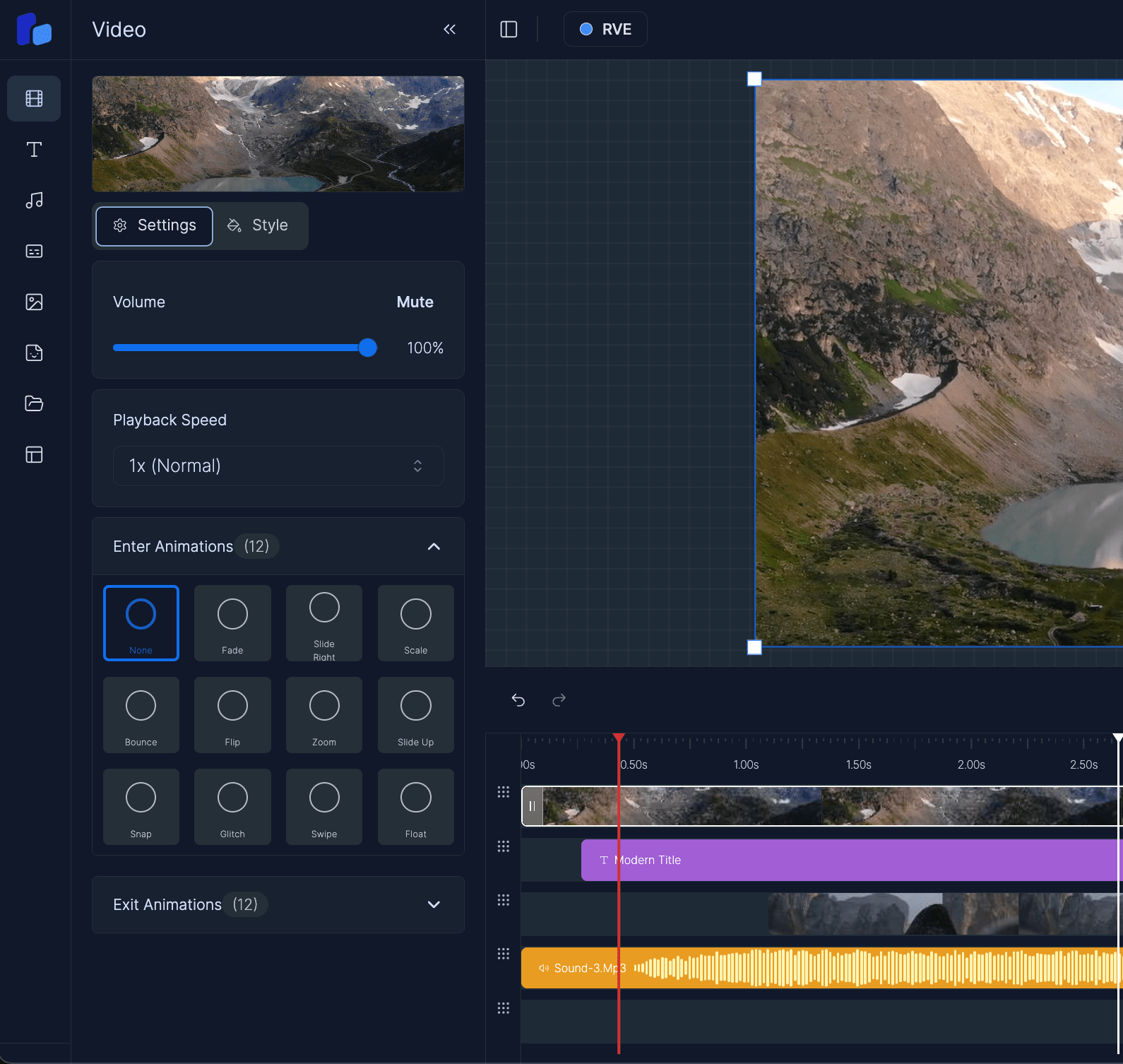Viewport: 1123px width, 1064px height.
Task: Open the Audio music note panel
Action: pyautogui.click(x=34, y=201)
